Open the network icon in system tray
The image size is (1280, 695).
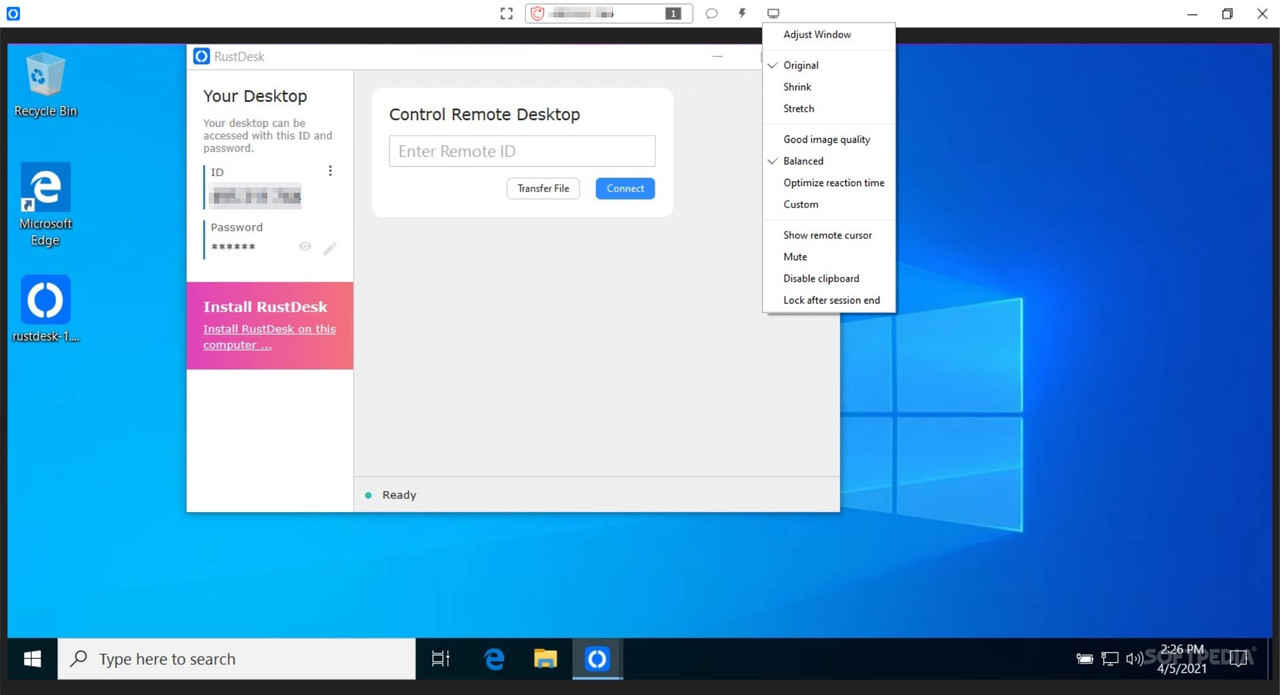(x=1110, y=659)
